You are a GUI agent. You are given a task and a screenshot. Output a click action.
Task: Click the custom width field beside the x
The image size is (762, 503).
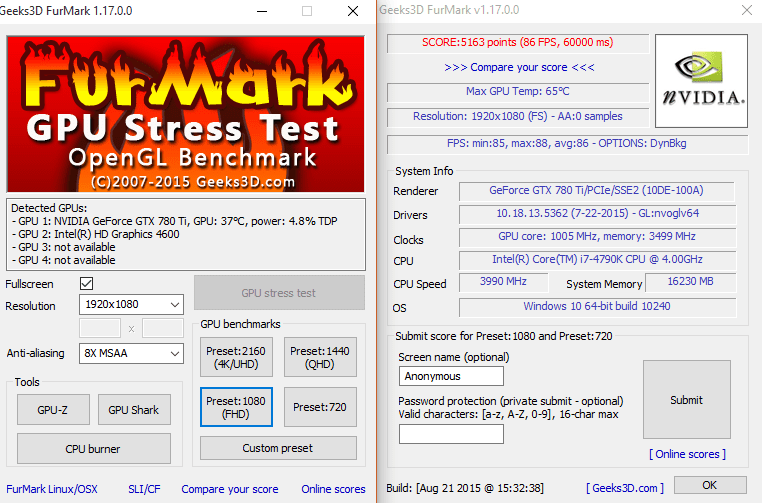100,328
